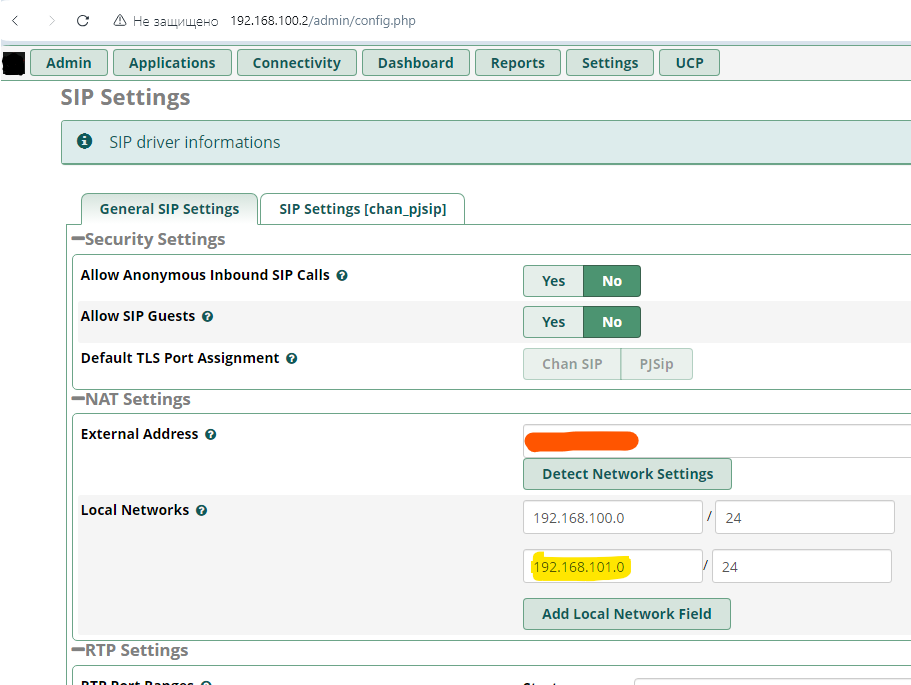
Task: Click the 192.168.101.0 local network field
Action: point(612,566)
